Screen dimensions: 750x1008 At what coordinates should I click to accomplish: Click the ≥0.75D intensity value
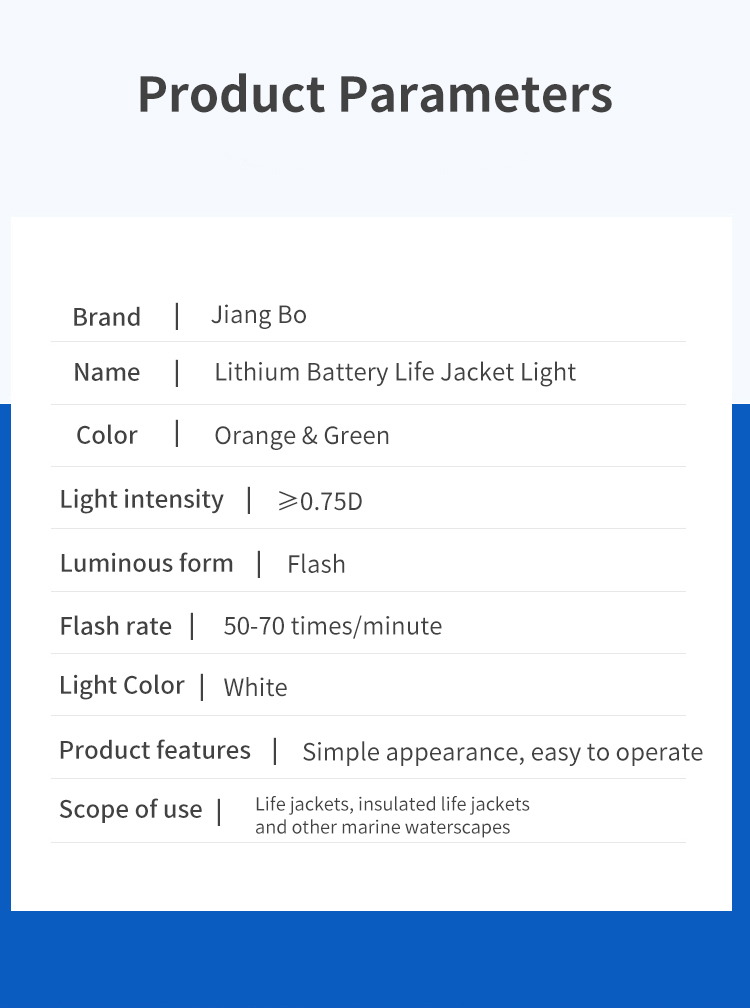coord(320,501)
